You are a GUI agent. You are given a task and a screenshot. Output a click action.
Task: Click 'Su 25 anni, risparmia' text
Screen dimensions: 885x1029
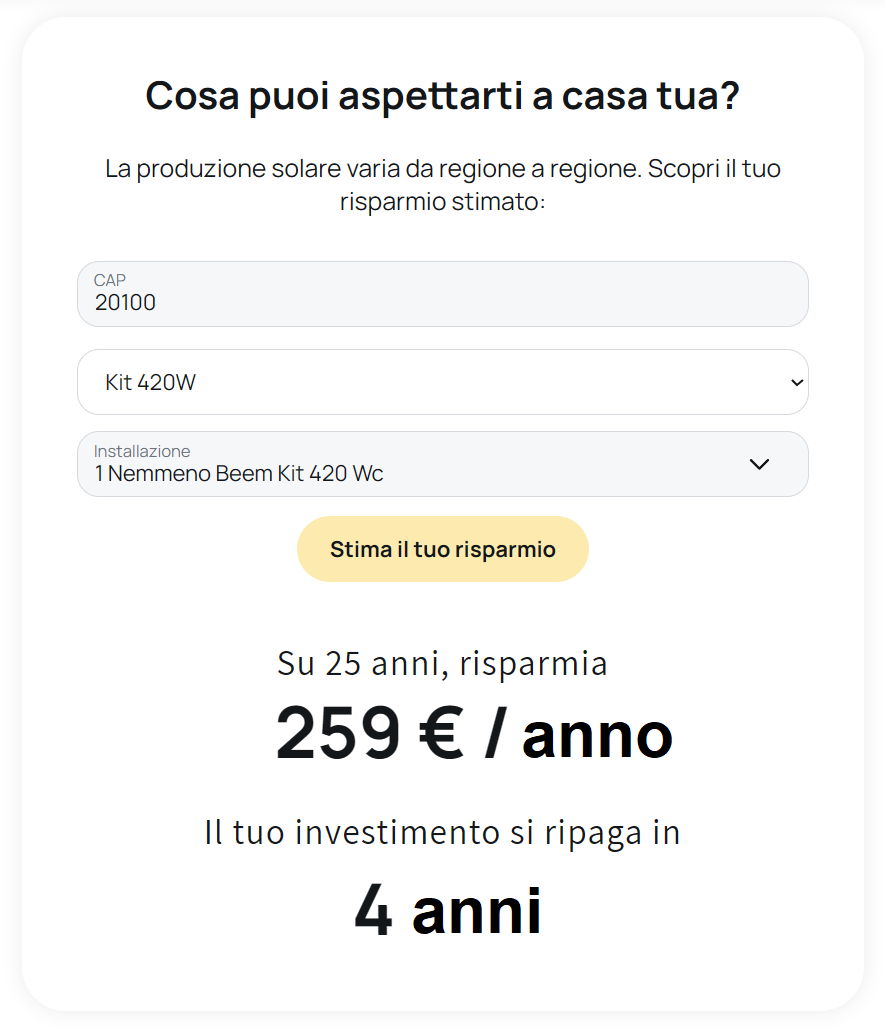pyautogui.click(x=442, y=664)
